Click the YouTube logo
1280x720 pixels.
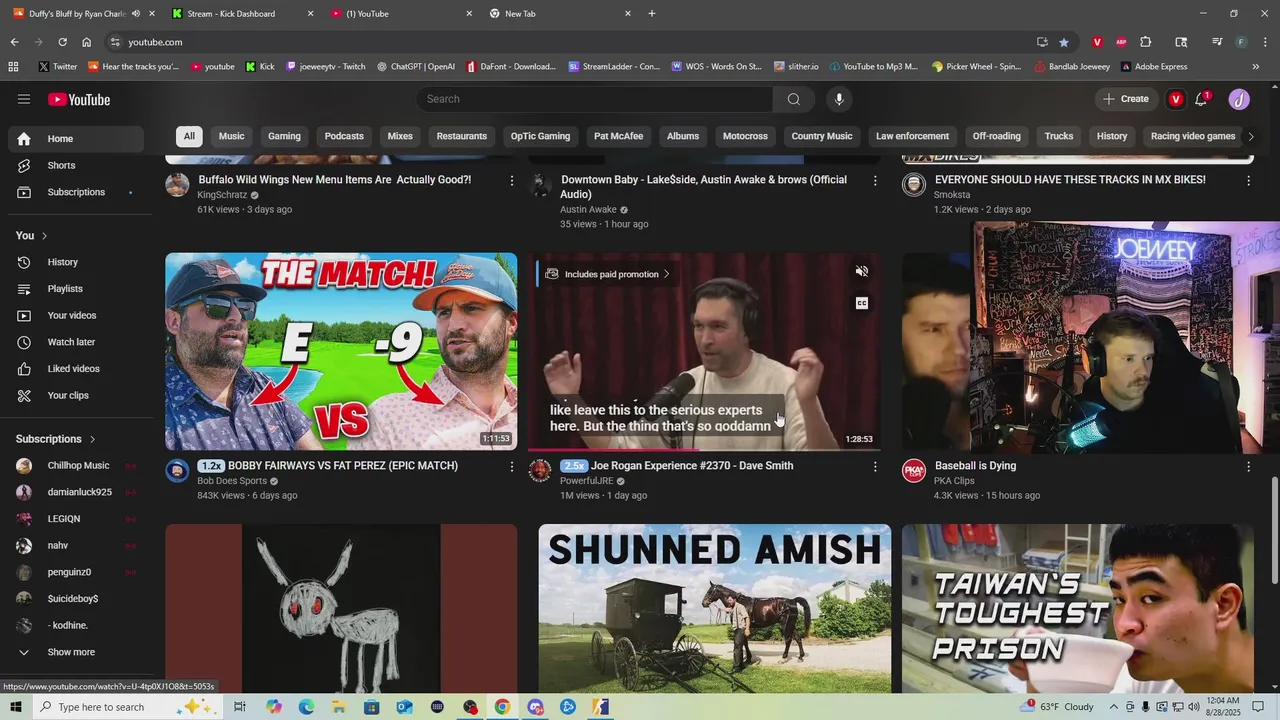coord(79,99)
